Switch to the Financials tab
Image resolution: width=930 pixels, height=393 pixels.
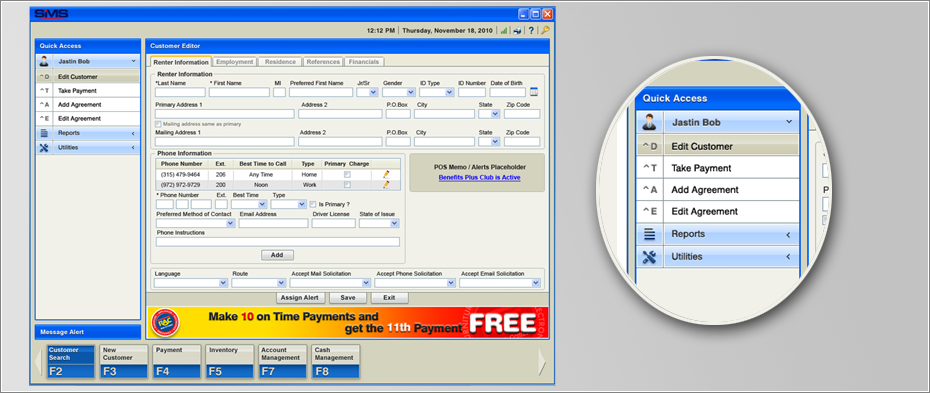pyautogui.click(x=364, y=62)
